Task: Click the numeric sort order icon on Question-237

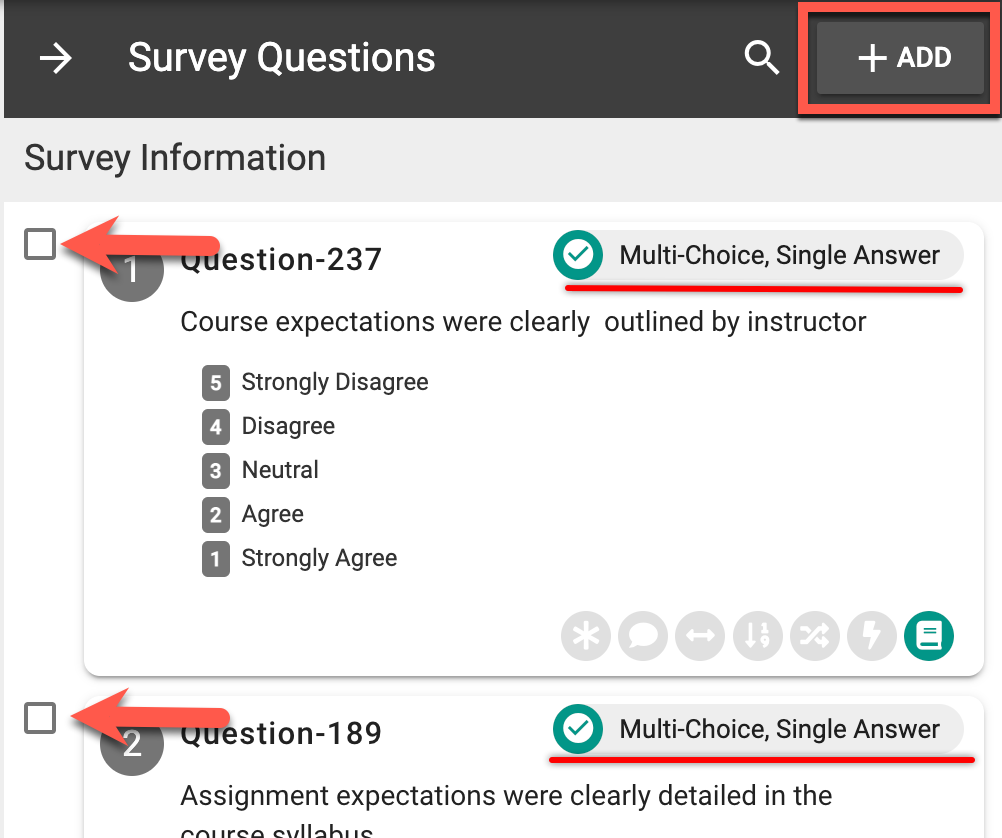Action: click(757, 637)
